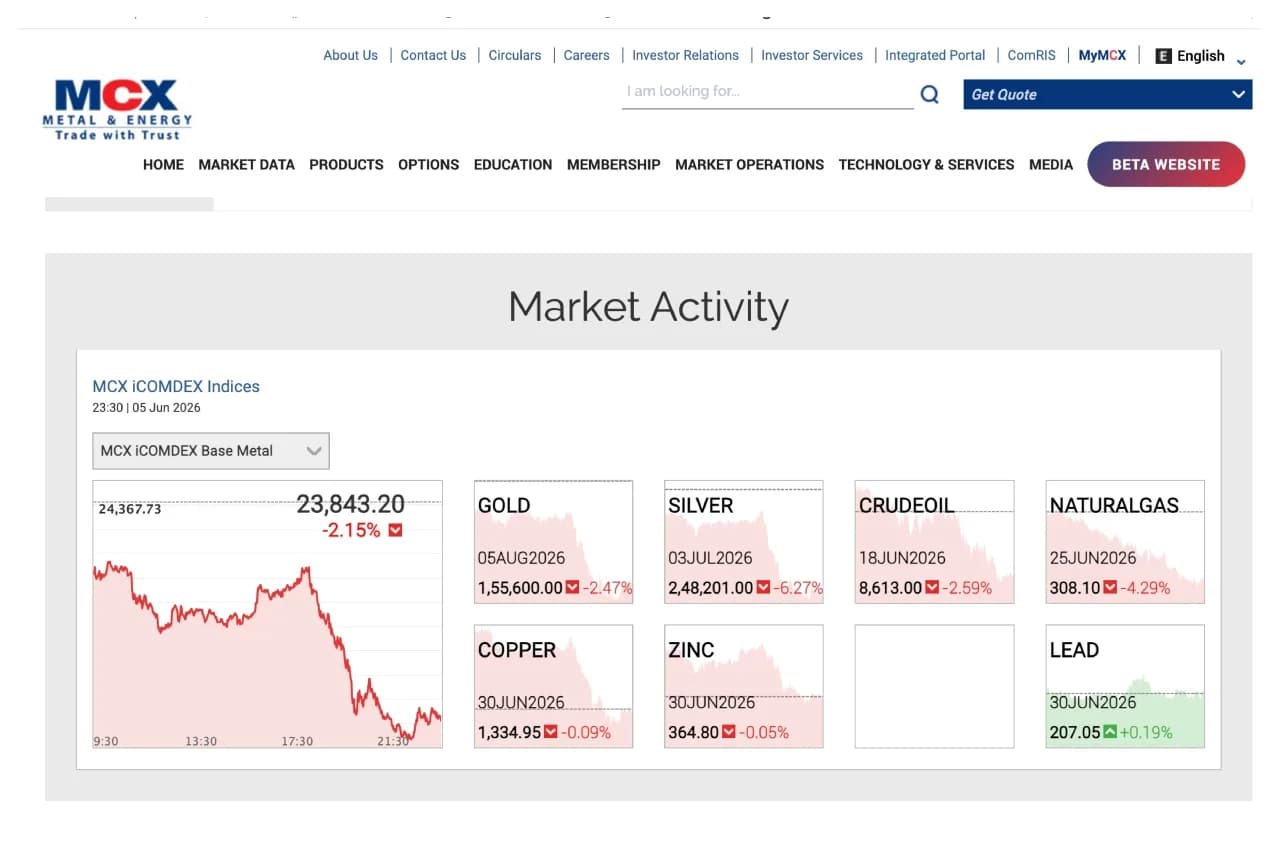Screen dimensions: 1280x850
Task: Click the BETA WEBSITE button
Action: [x=1166, y=165]
